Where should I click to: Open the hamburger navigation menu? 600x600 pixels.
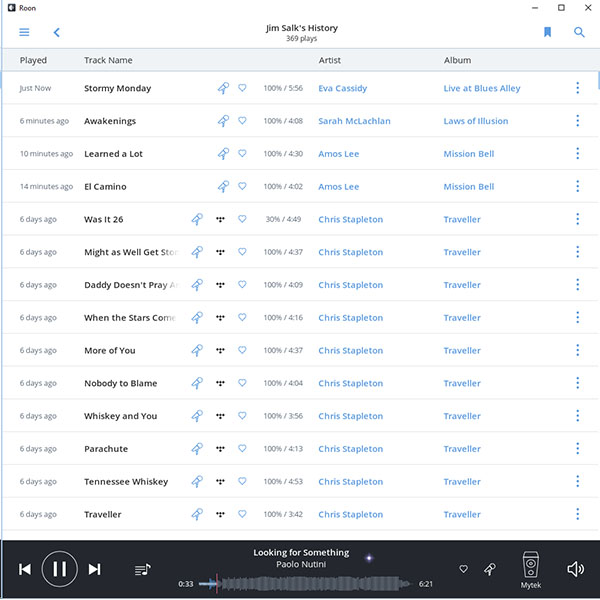(24, 32)
